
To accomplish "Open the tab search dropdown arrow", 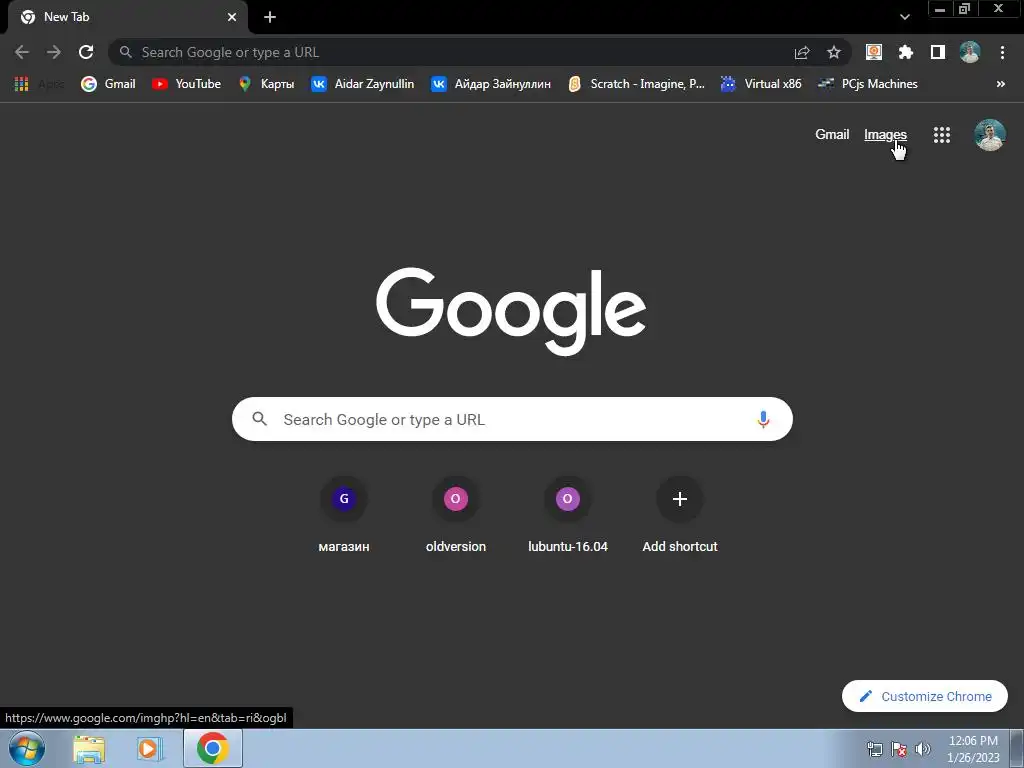I will pos(904,17).
